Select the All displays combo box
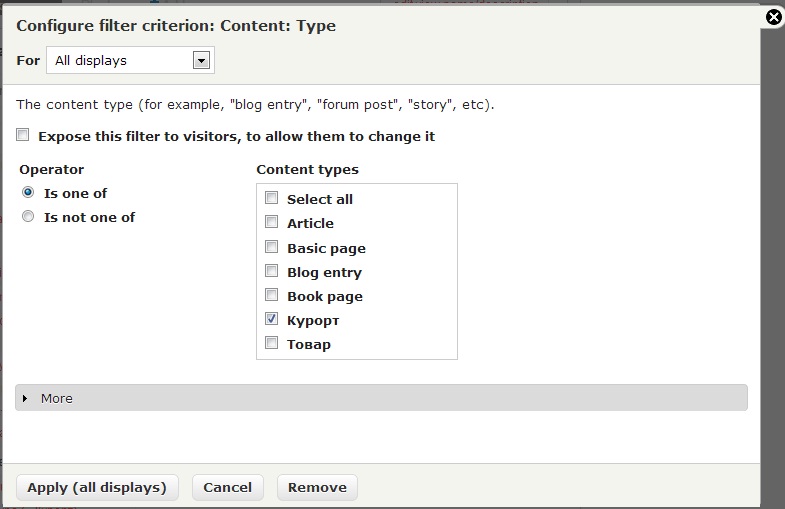Screen dimensions: 785x509 [x=130, y=60]
